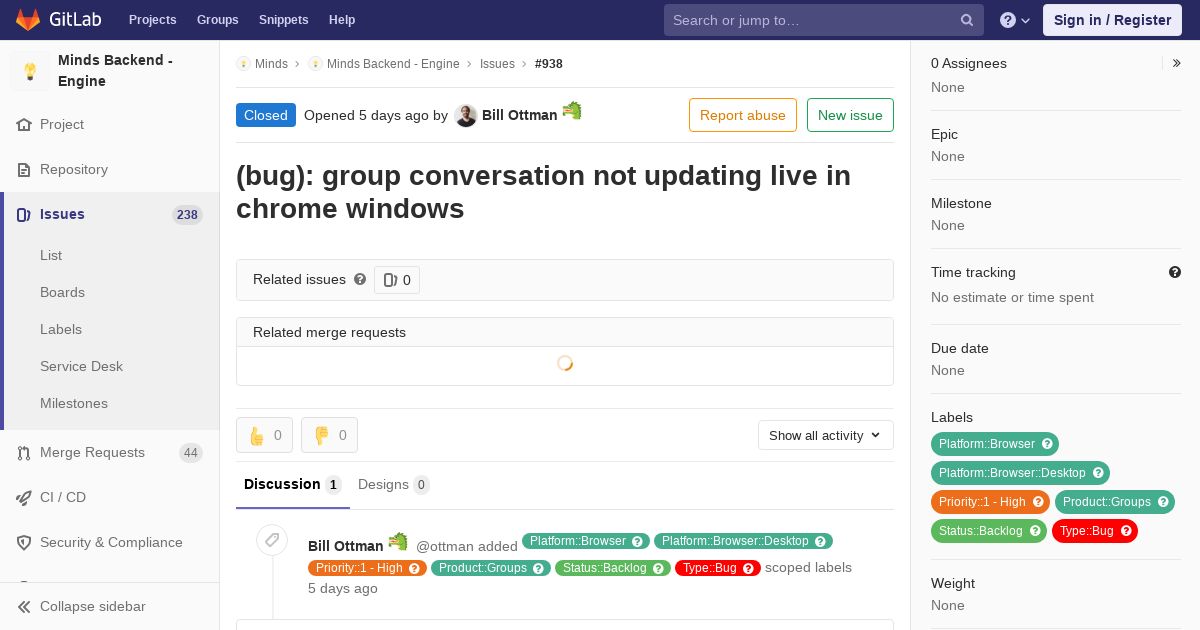
Task: Open the Service Desk sidebar item
Action: (81, 366)
